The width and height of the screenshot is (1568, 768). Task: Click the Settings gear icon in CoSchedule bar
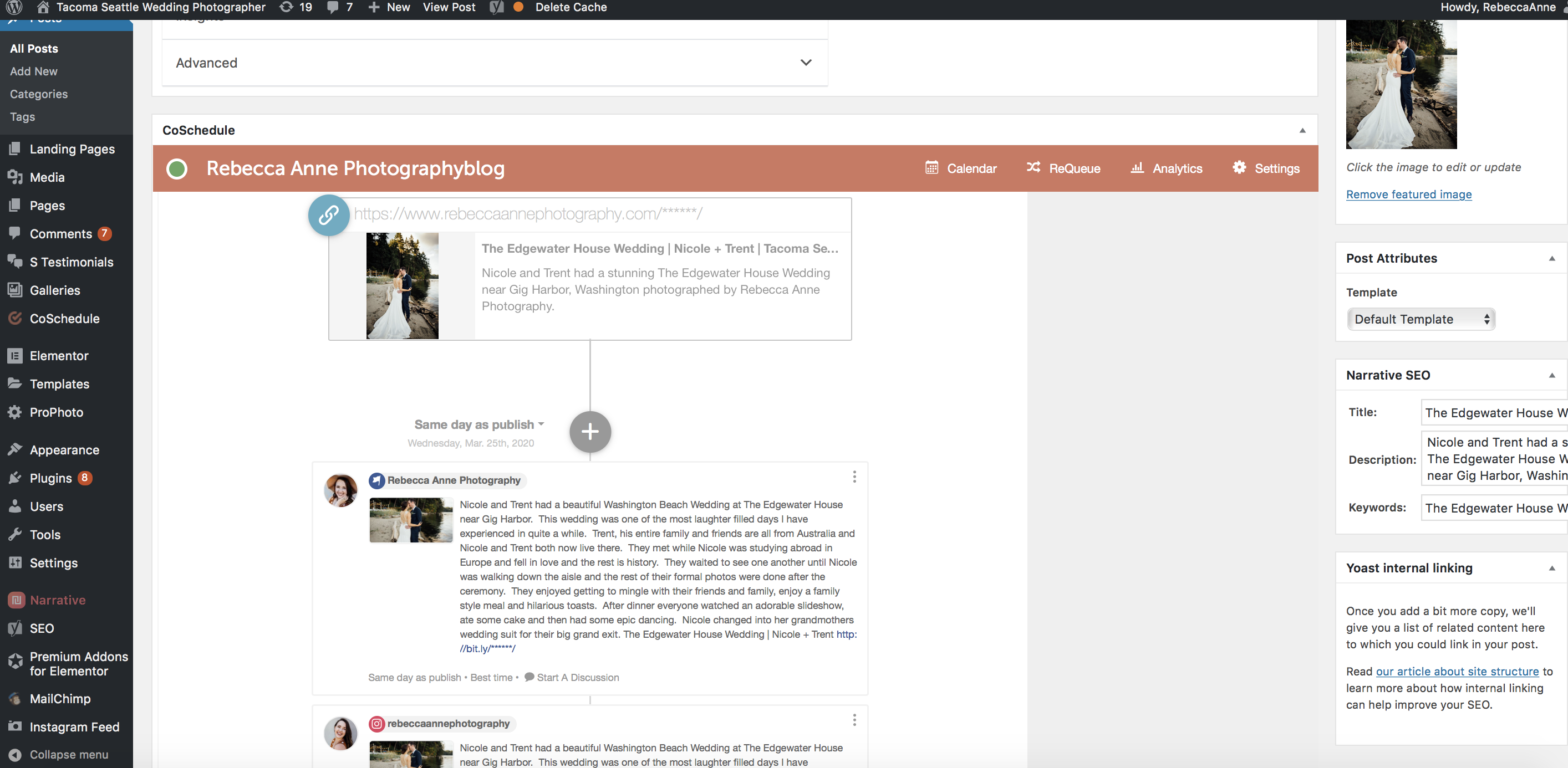(1239, 167)
